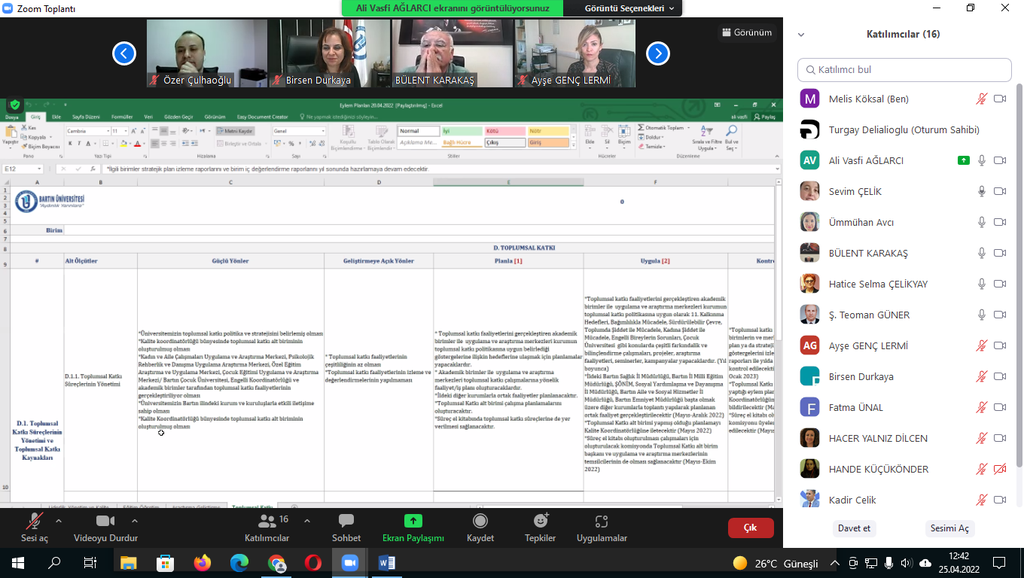Viewport: 1024px width, 578px height.
Task: Click Ekran Paylaşımı screen share icon
Action: click(413, 521)
